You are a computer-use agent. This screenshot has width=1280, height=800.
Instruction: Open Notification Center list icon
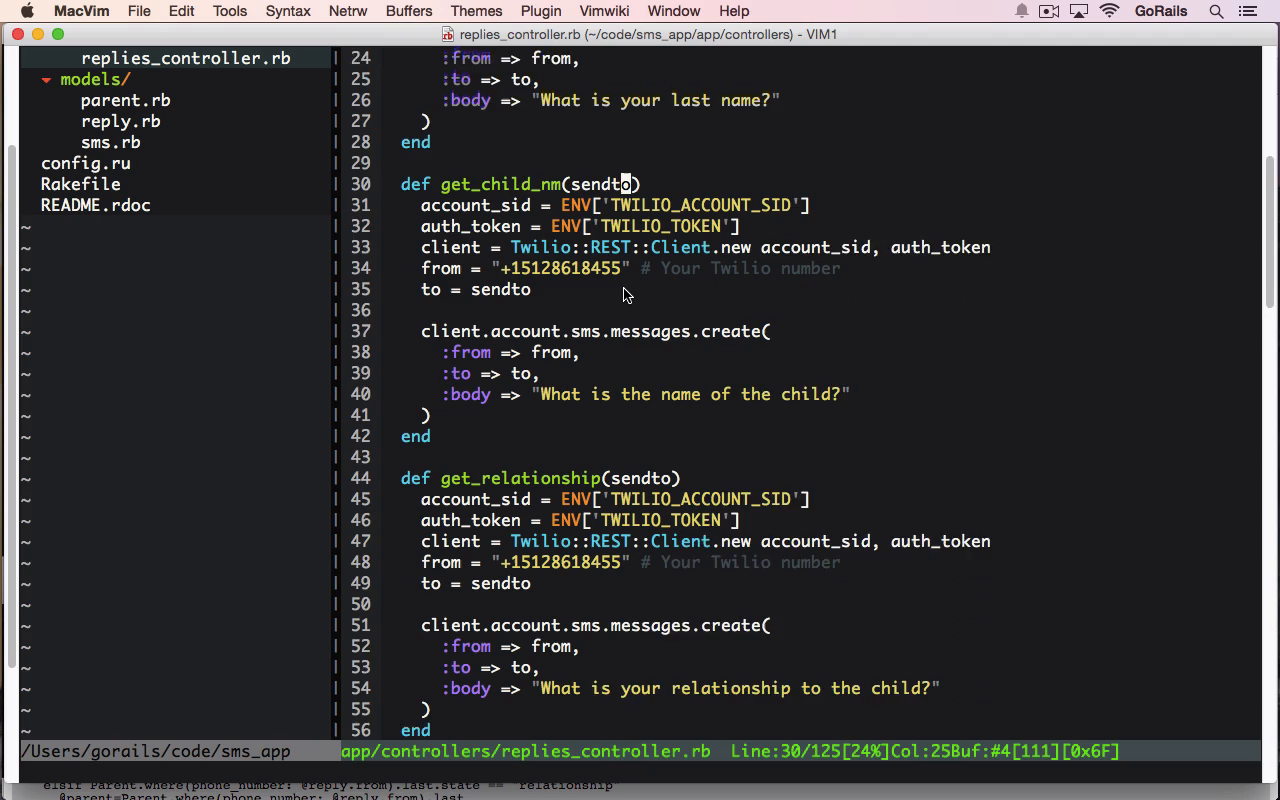pos(1247,11)
